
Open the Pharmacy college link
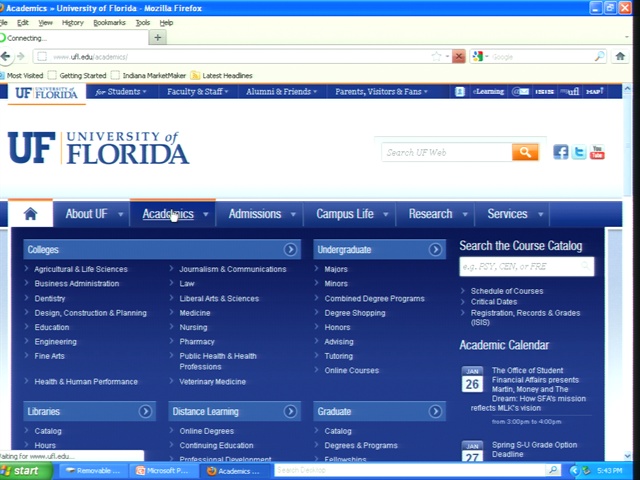[197, 342]
